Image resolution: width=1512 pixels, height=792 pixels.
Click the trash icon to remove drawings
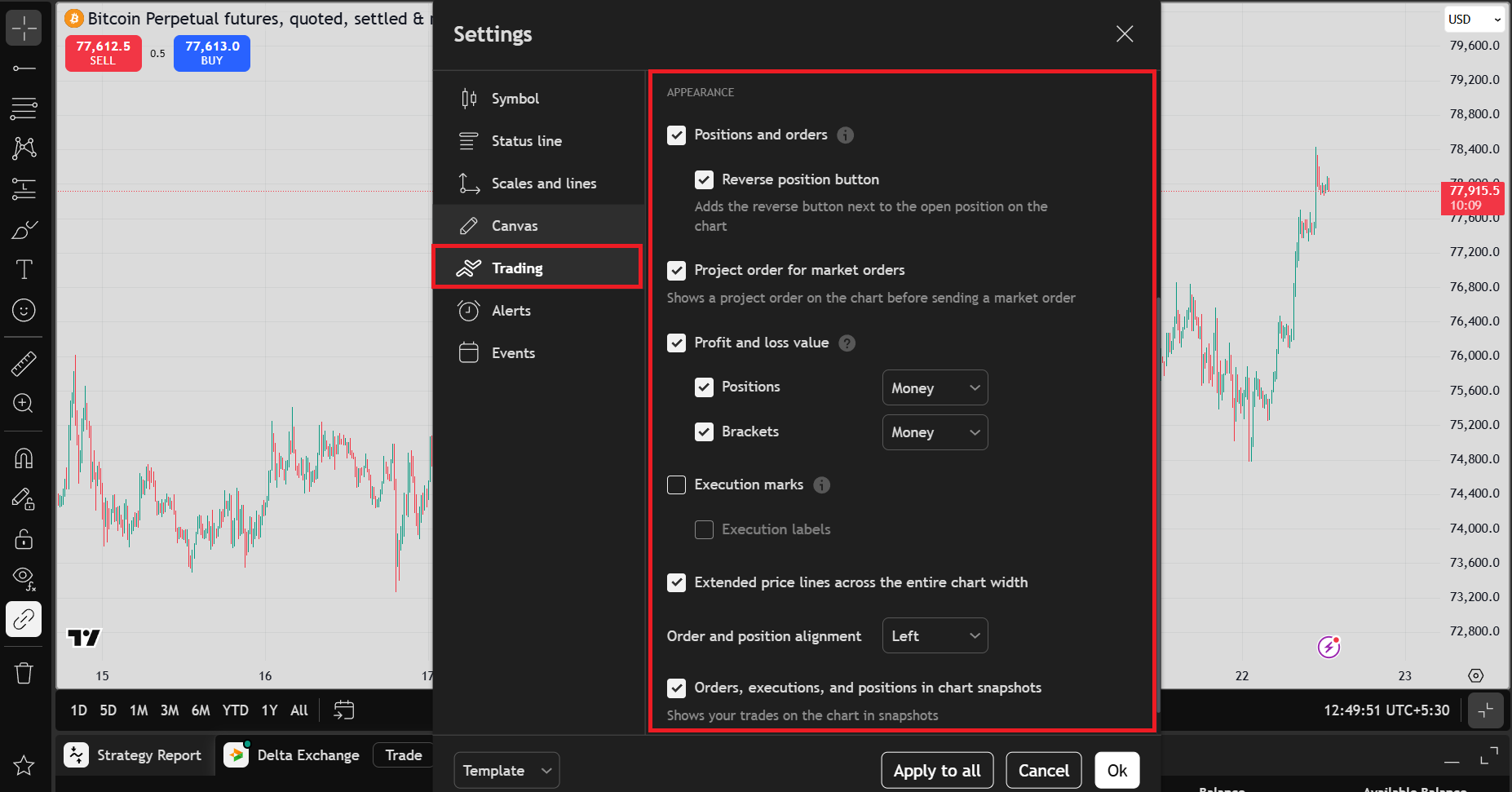tap(24, 673)
